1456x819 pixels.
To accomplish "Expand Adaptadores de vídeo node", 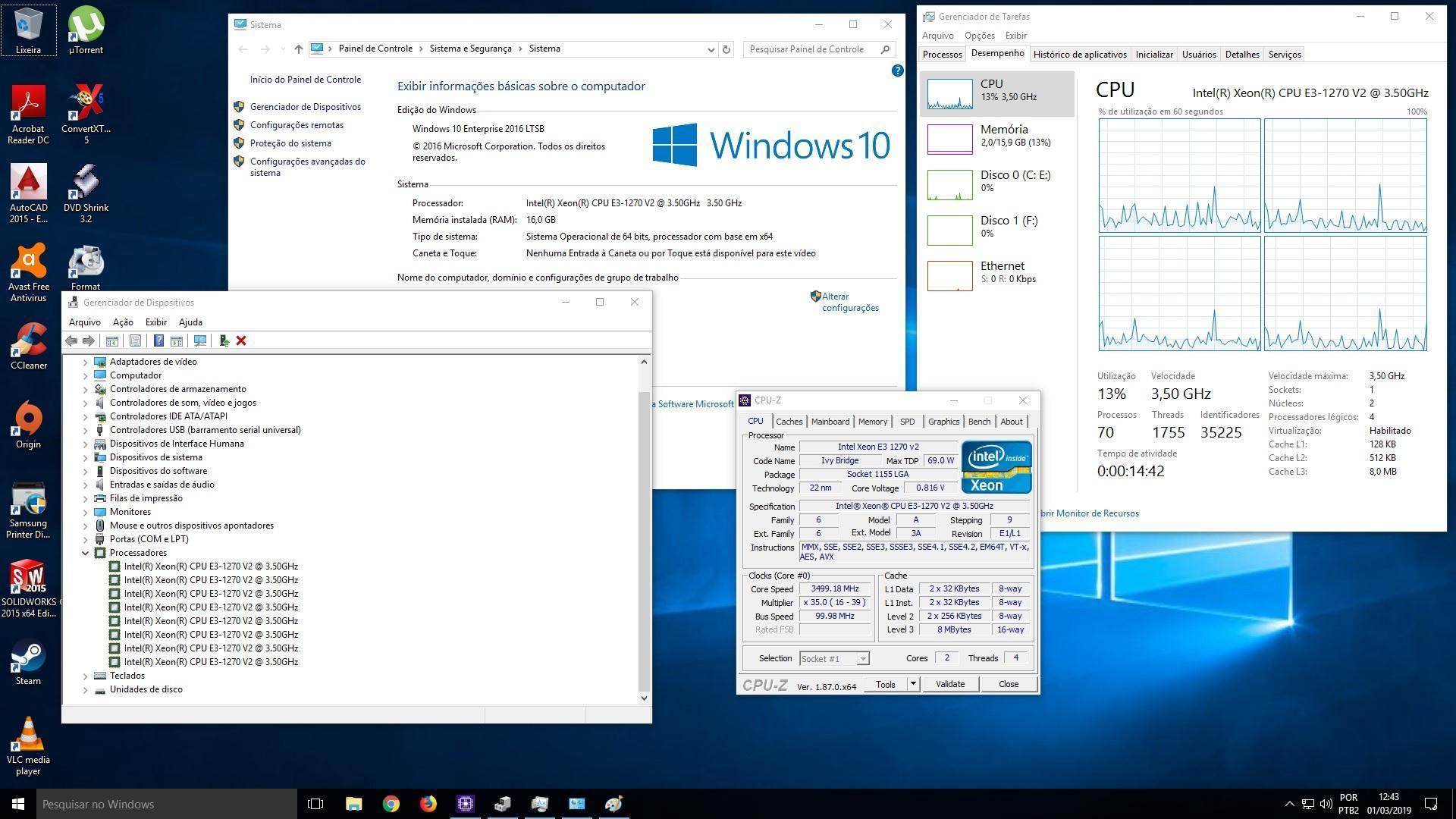I will [x=86, y=362].
